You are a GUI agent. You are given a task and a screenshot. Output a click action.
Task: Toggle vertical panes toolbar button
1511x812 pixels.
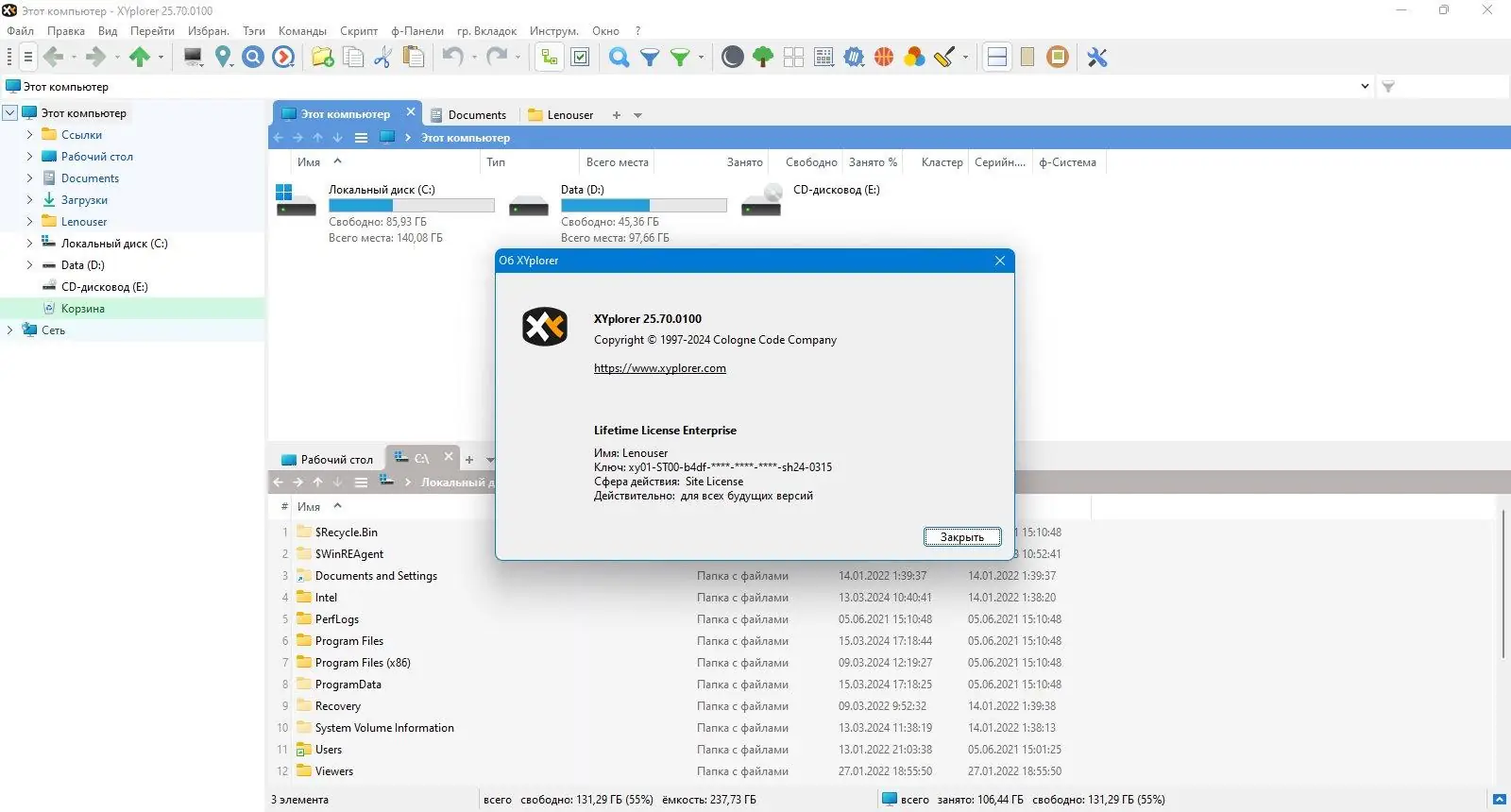pyautogui.click(x=1027, y=58)
